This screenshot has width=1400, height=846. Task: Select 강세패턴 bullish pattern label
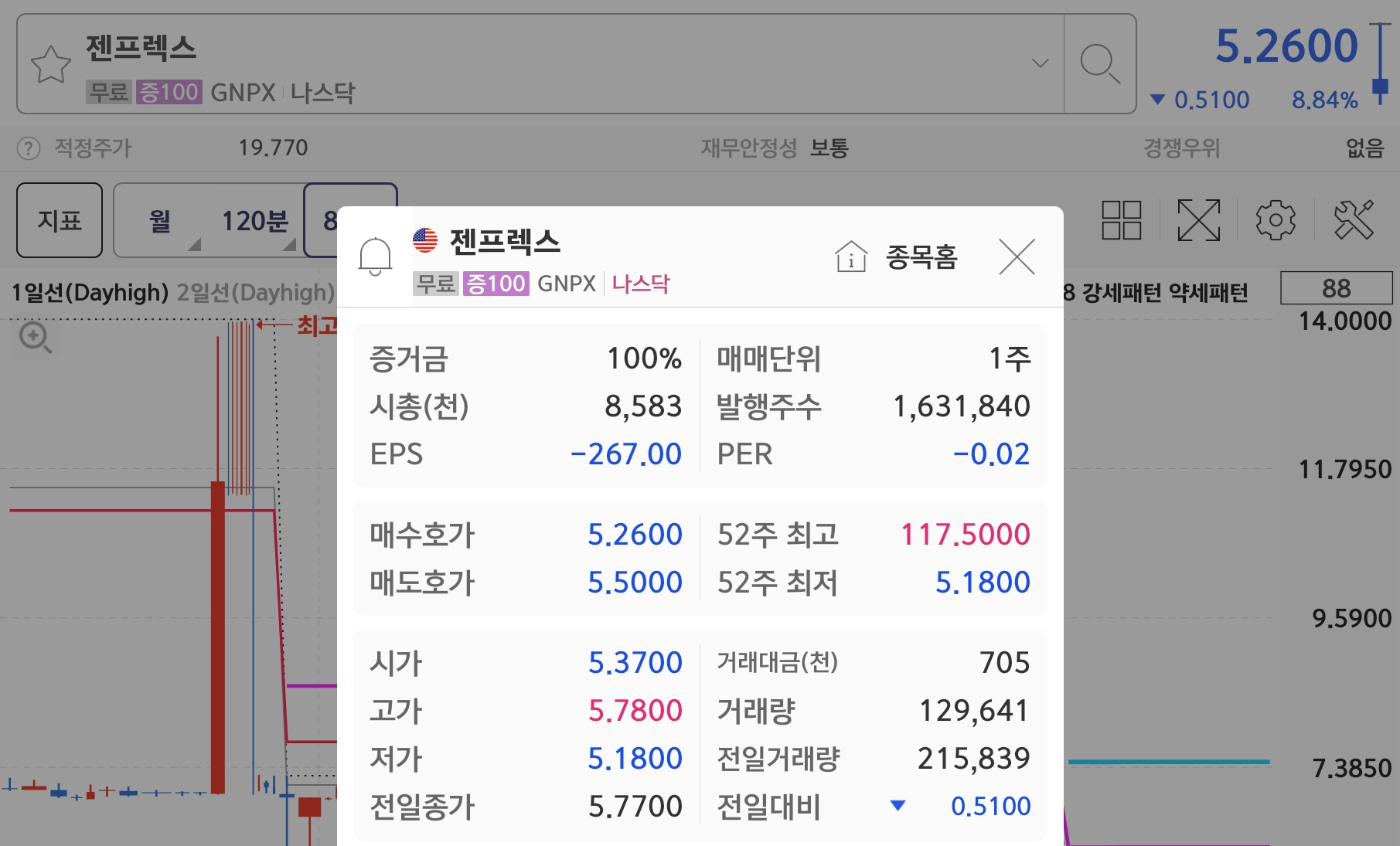pos(1121,293)
